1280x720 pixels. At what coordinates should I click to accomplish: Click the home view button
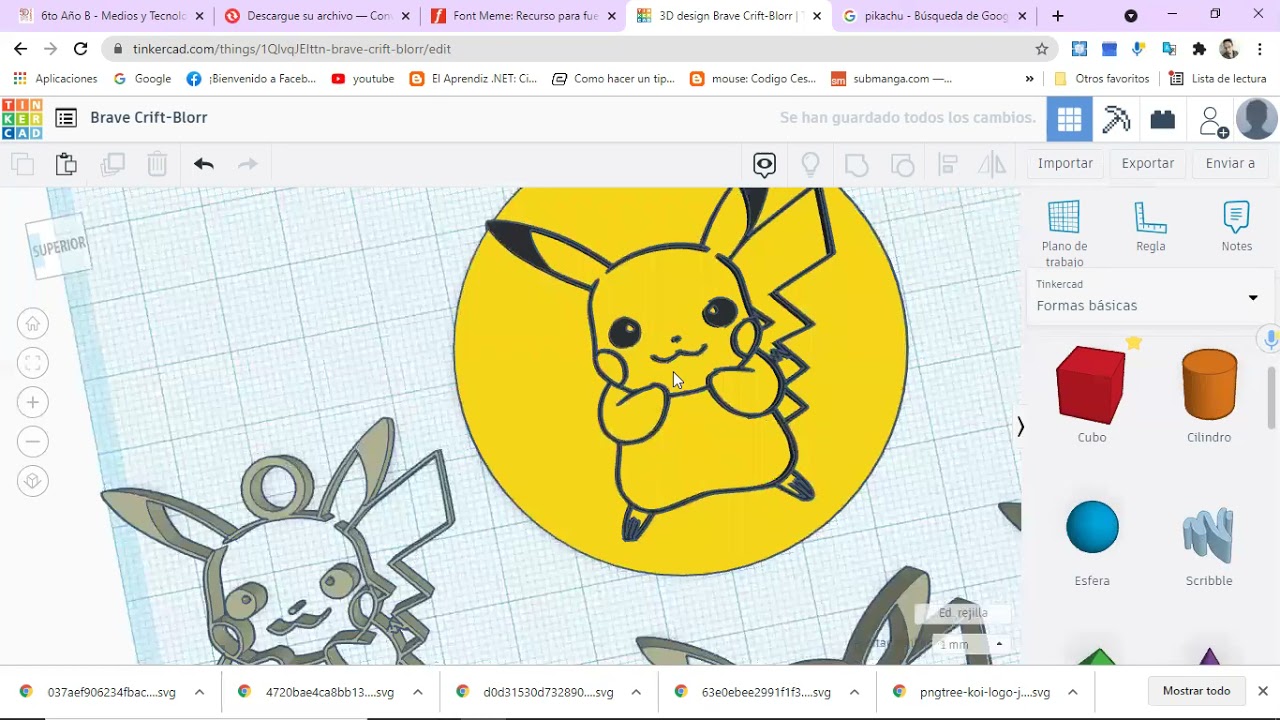pyautogui.click(x=33, y=324)
